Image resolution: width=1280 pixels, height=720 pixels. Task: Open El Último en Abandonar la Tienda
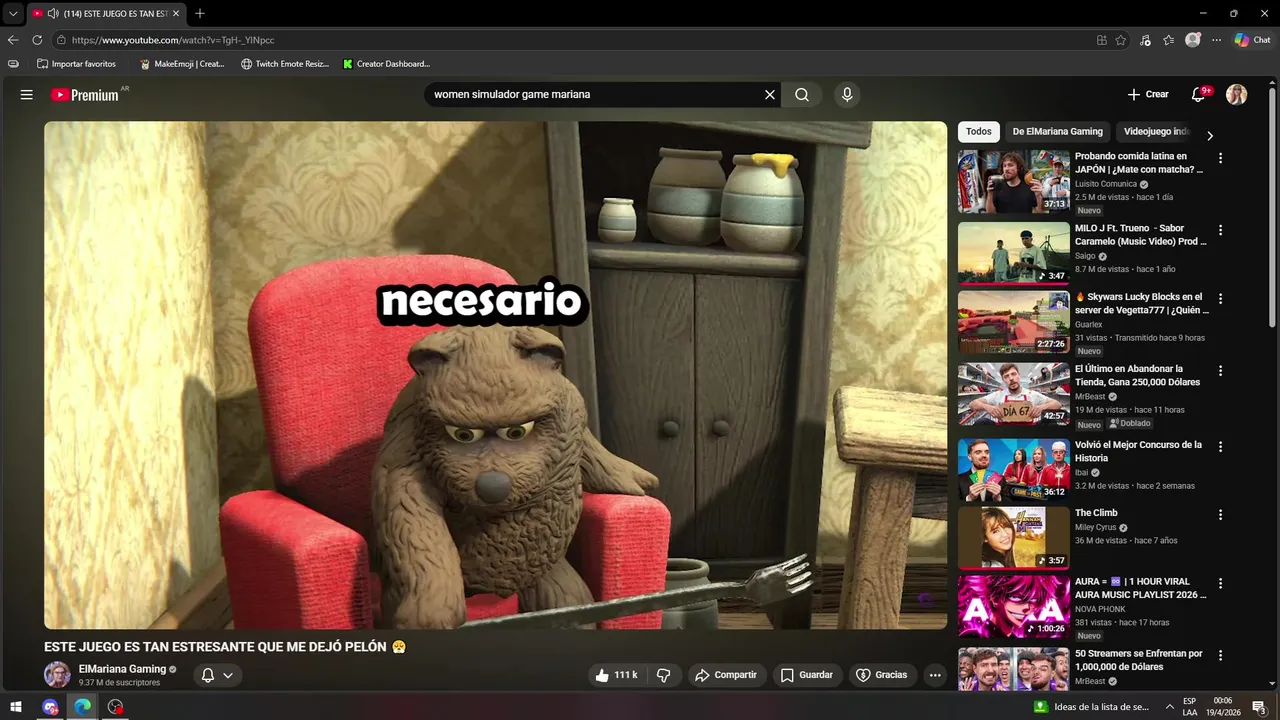coord(1137,375)
